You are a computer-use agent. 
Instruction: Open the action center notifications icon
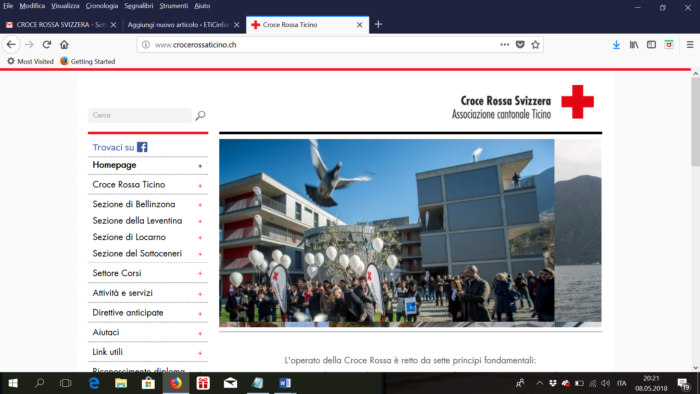click(x=683, y=383)
